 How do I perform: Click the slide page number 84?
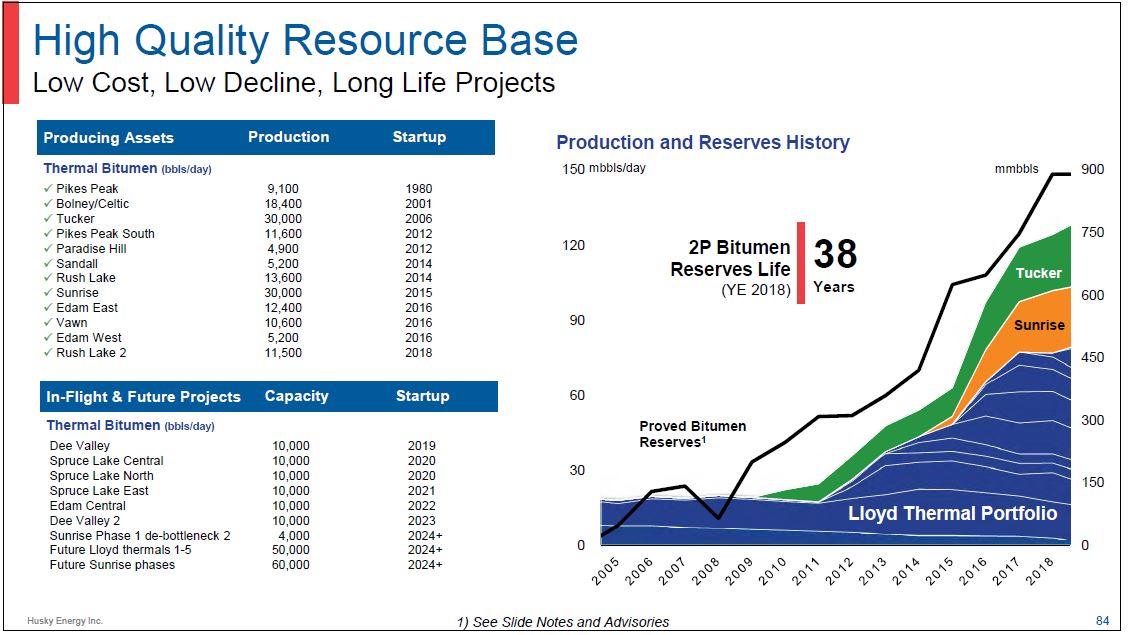1102,621
